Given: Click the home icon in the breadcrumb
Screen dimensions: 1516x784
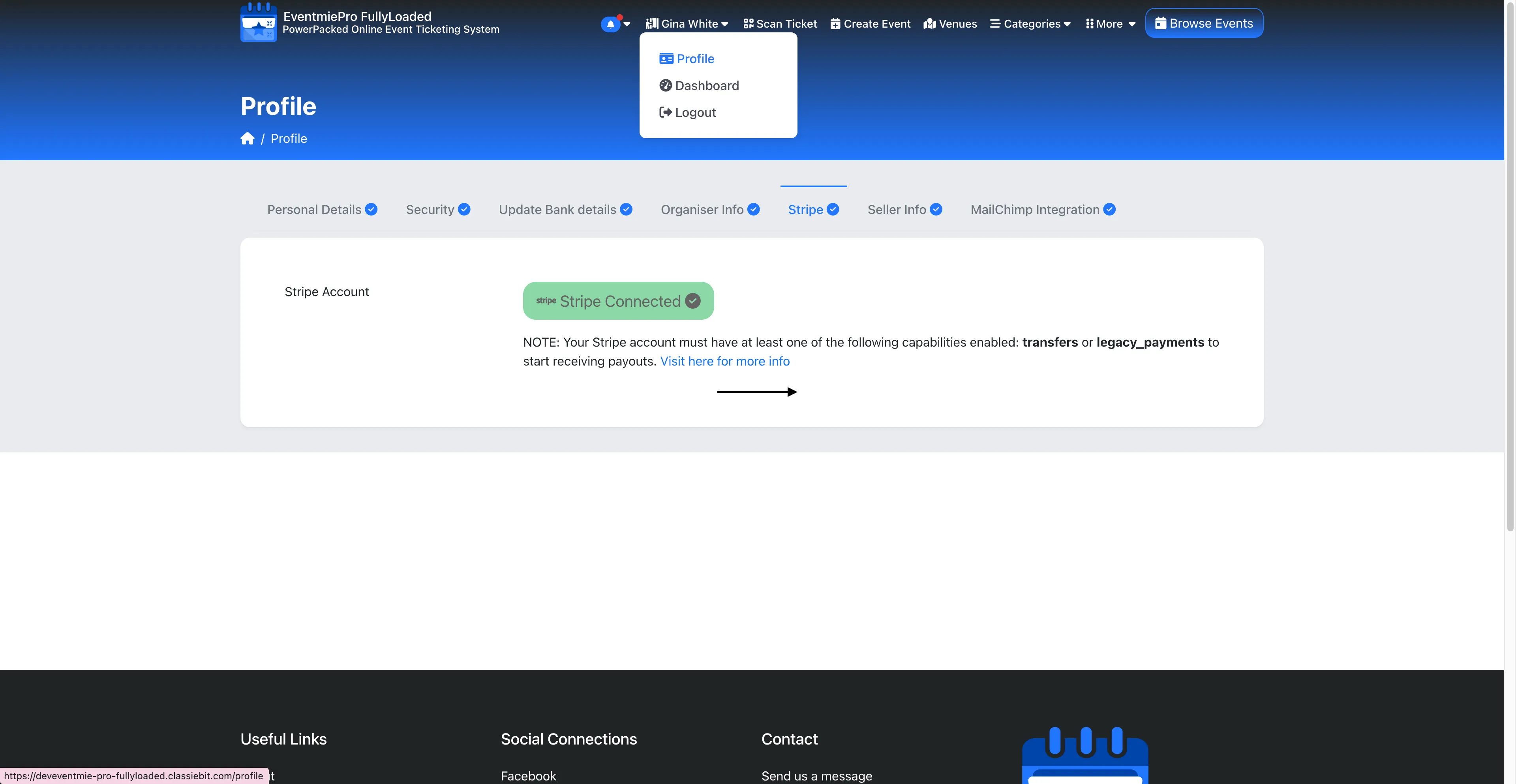Looking at the screenshot, I should point(247,138).
